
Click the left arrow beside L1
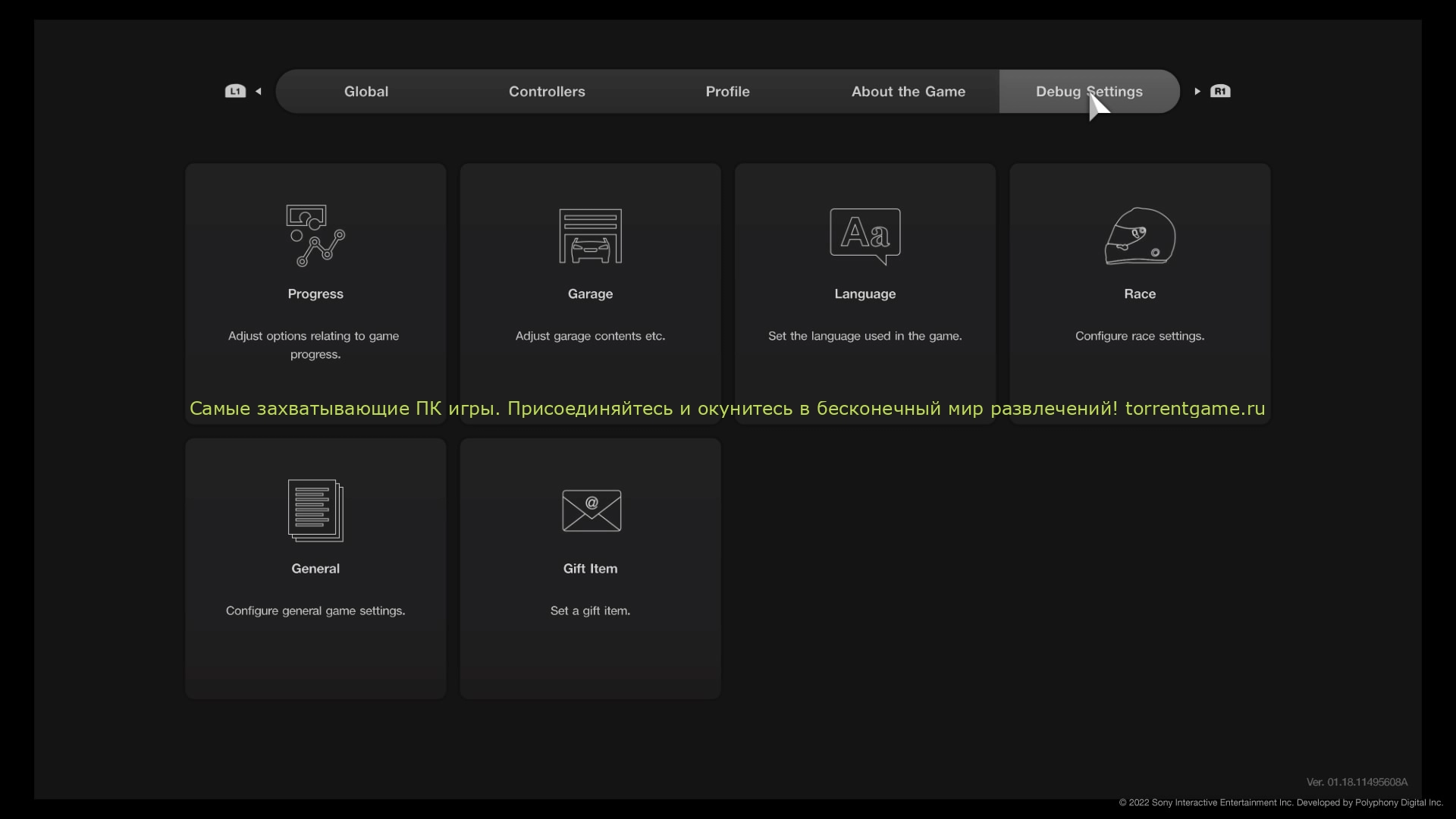pyautogui.click(x=259, y=92)
